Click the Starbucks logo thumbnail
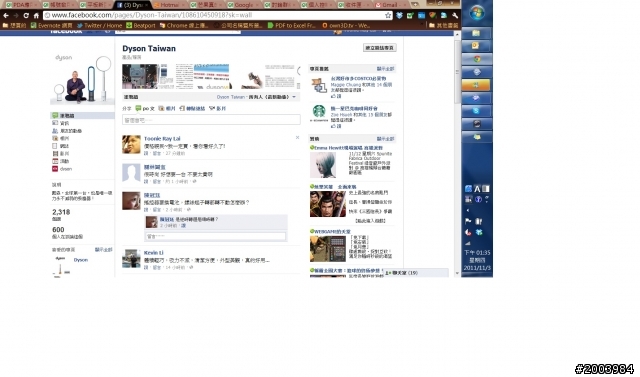This screenshot has width=640, height=377. [x=319, y=113]
